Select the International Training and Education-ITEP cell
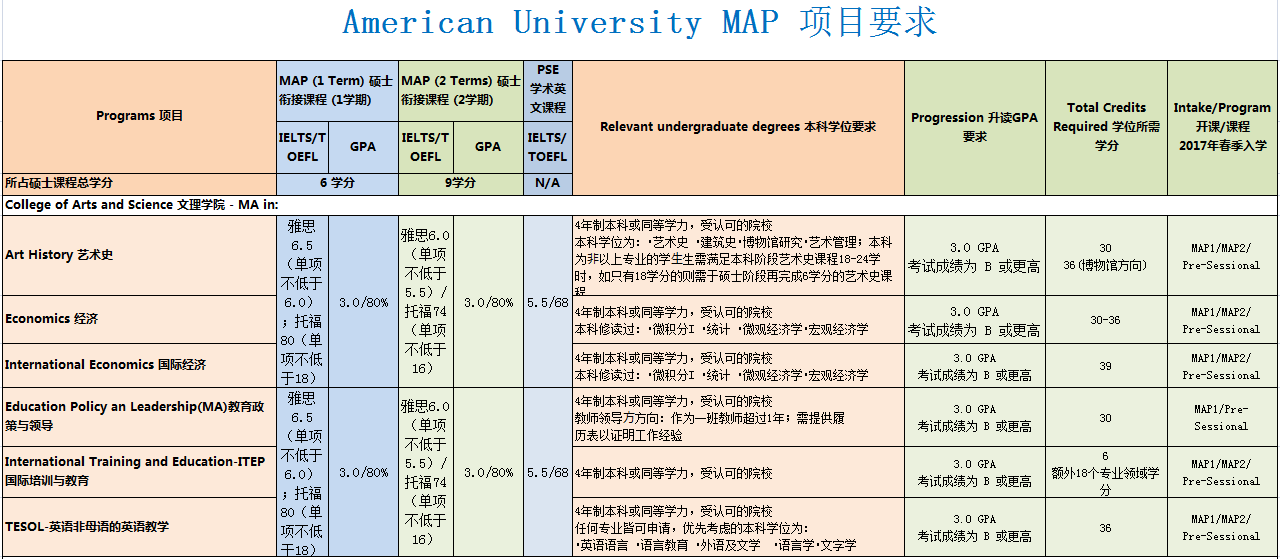 click(140, 471)
